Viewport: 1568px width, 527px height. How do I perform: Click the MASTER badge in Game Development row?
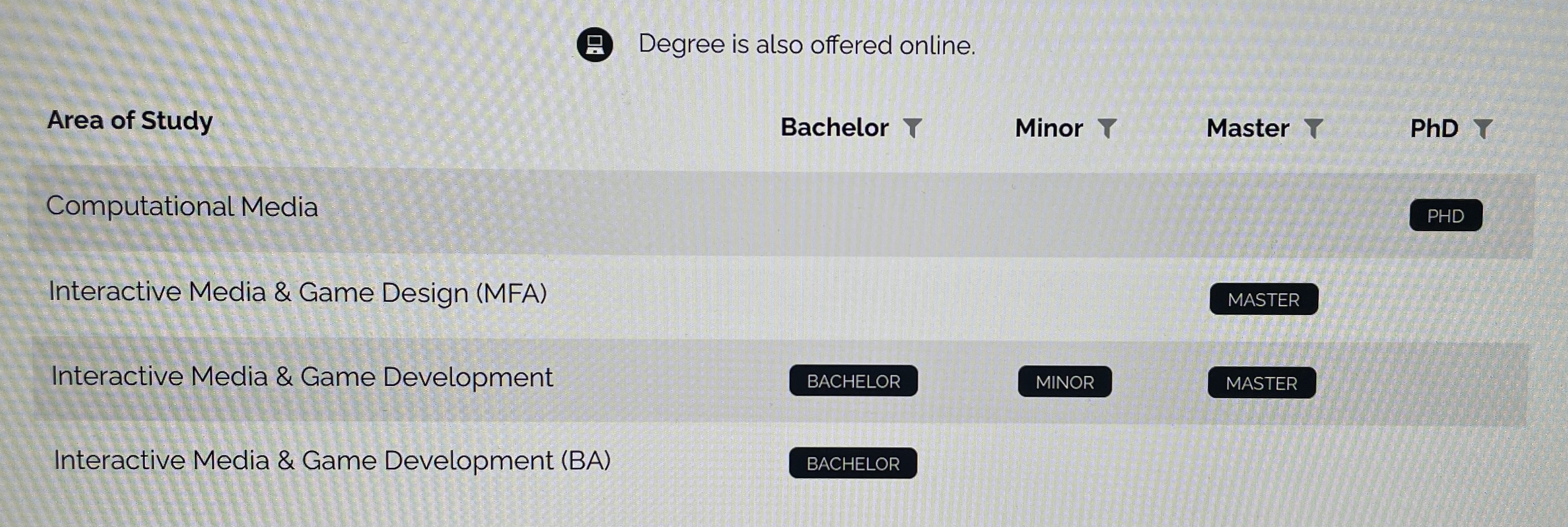click(1261, 383)
